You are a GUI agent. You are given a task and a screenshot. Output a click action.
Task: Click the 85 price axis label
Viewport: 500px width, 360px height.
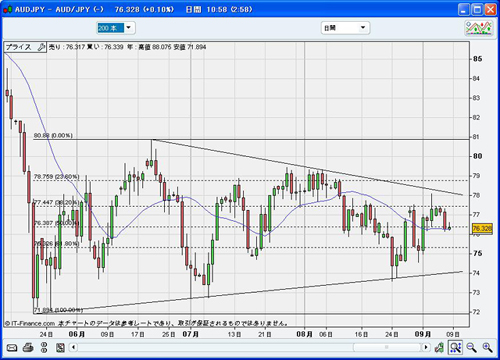point(477,59)
